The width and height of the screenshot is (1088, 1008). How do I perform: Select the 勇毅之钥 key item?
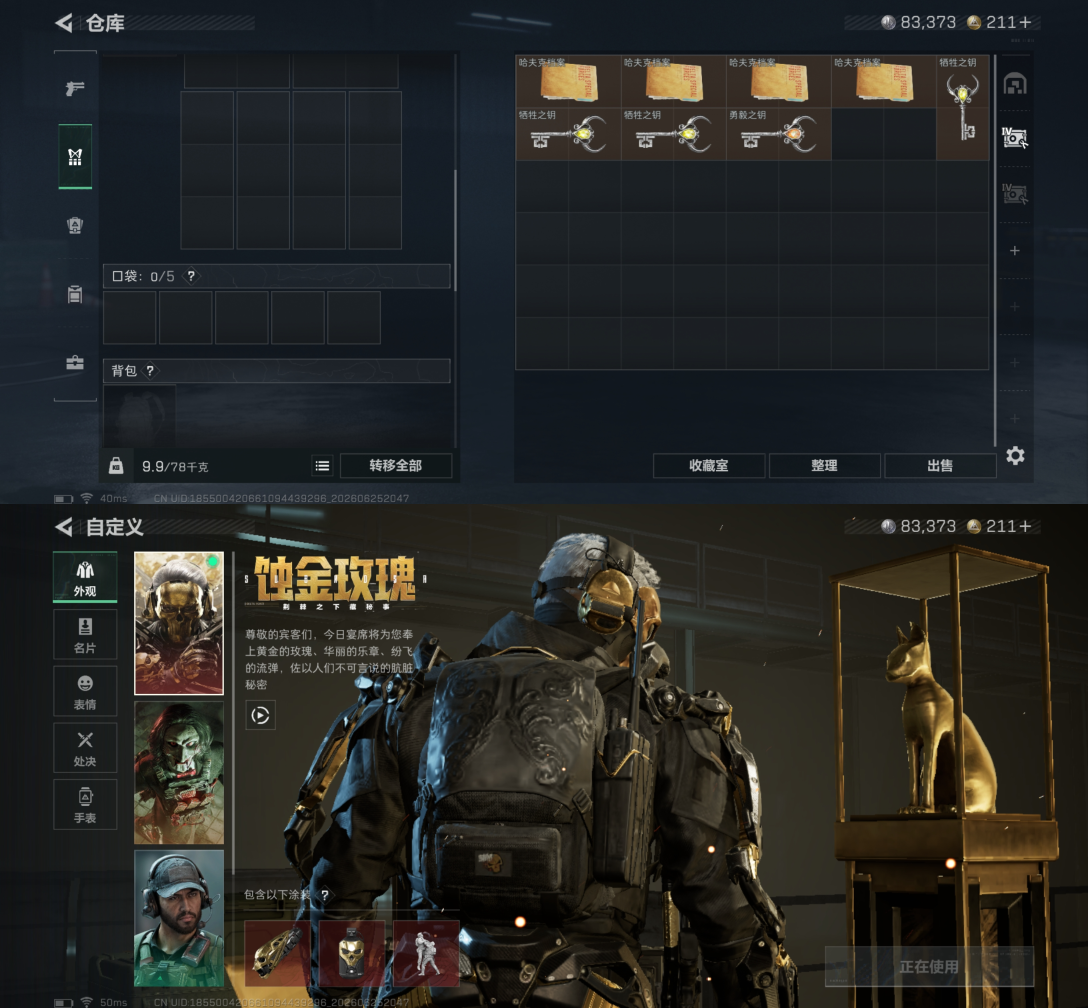pos(779,134)
